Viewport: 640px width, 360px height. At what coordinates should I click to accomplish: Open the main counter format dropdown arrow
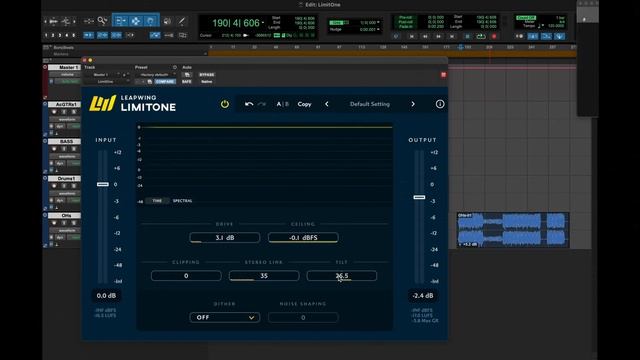coord(262,23)
